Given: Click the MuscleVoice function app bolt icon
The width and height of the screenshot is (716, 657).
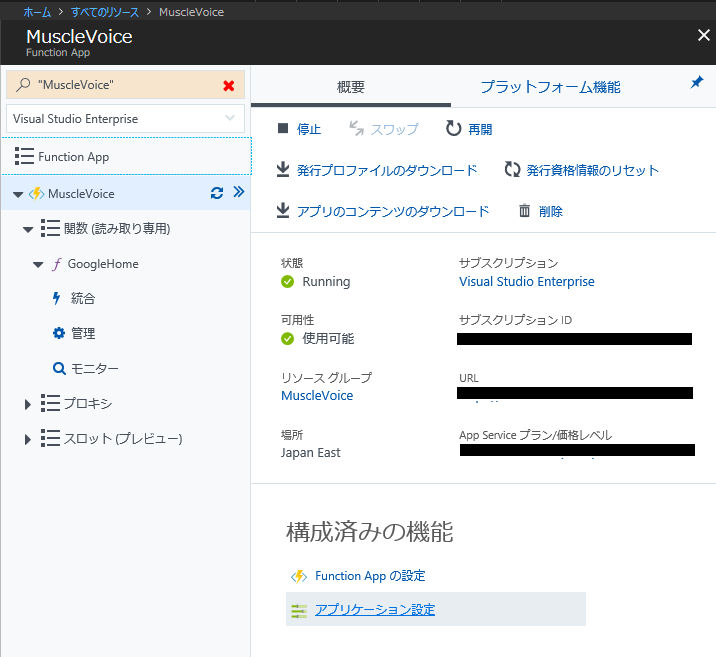Looking at the screenshot, I should coord(37,194).
